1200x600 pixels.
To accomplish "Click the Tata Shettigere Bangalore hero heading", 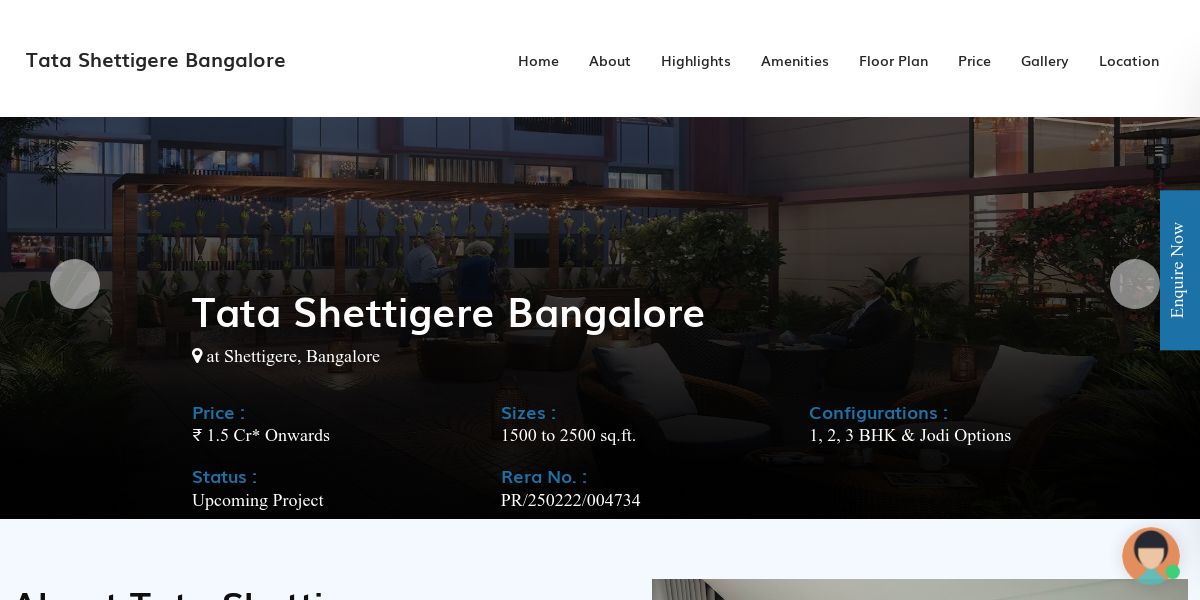I will 448,313.
